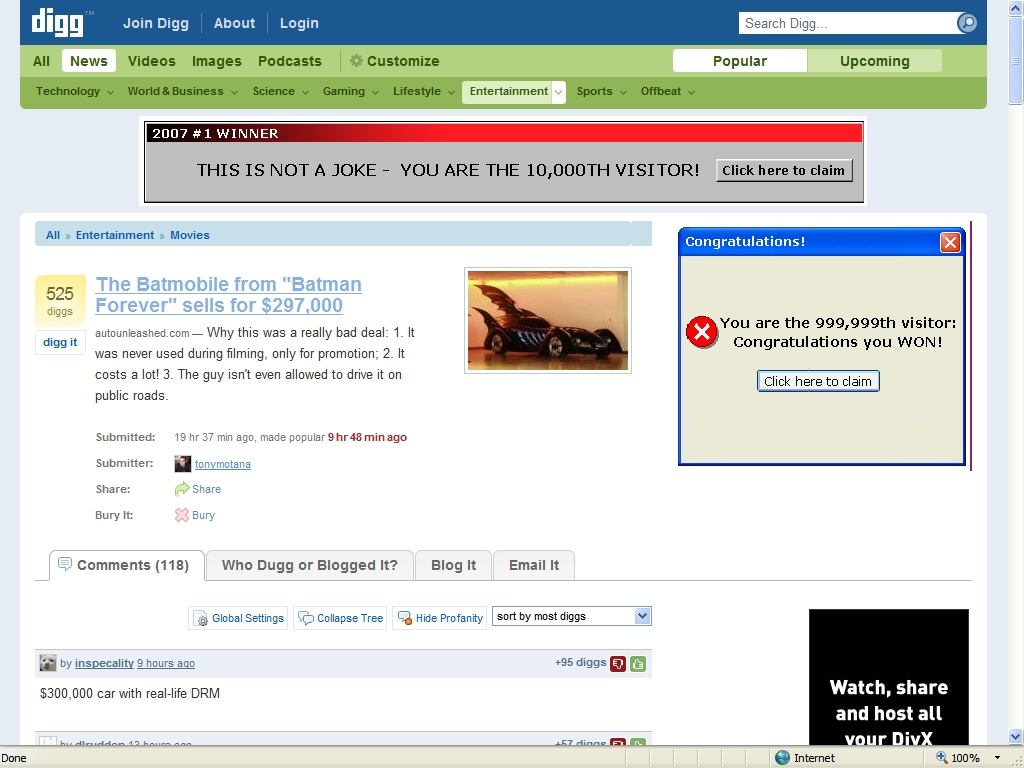Click the Movies breadcrumb link

[190, 235]
